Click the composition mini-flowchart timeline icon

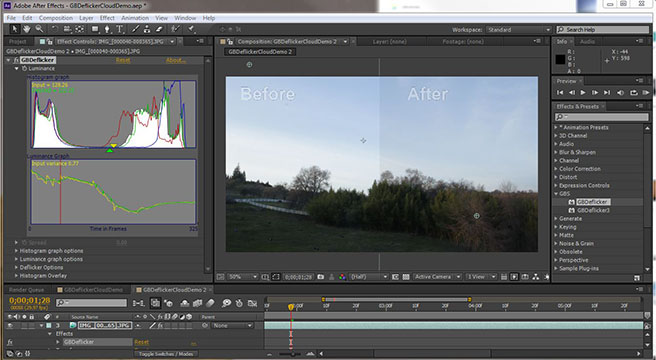pyautogui.click(x=138, y=303)
